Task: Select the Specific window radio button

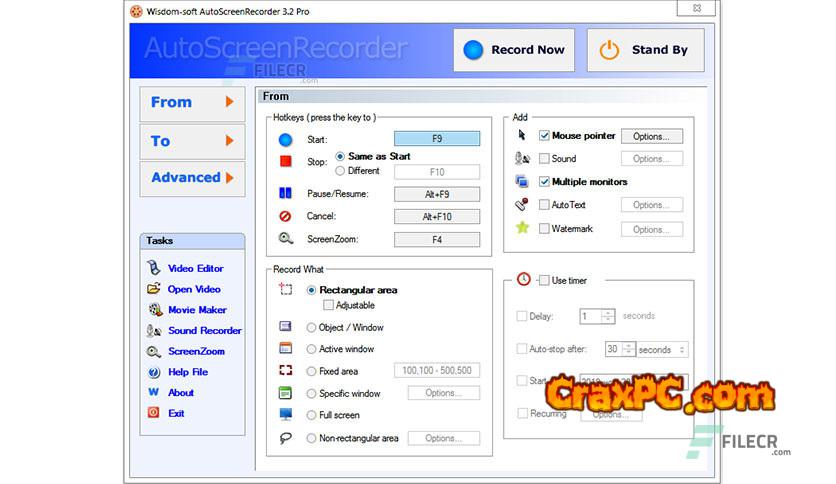Action: (x=311, y=394)
